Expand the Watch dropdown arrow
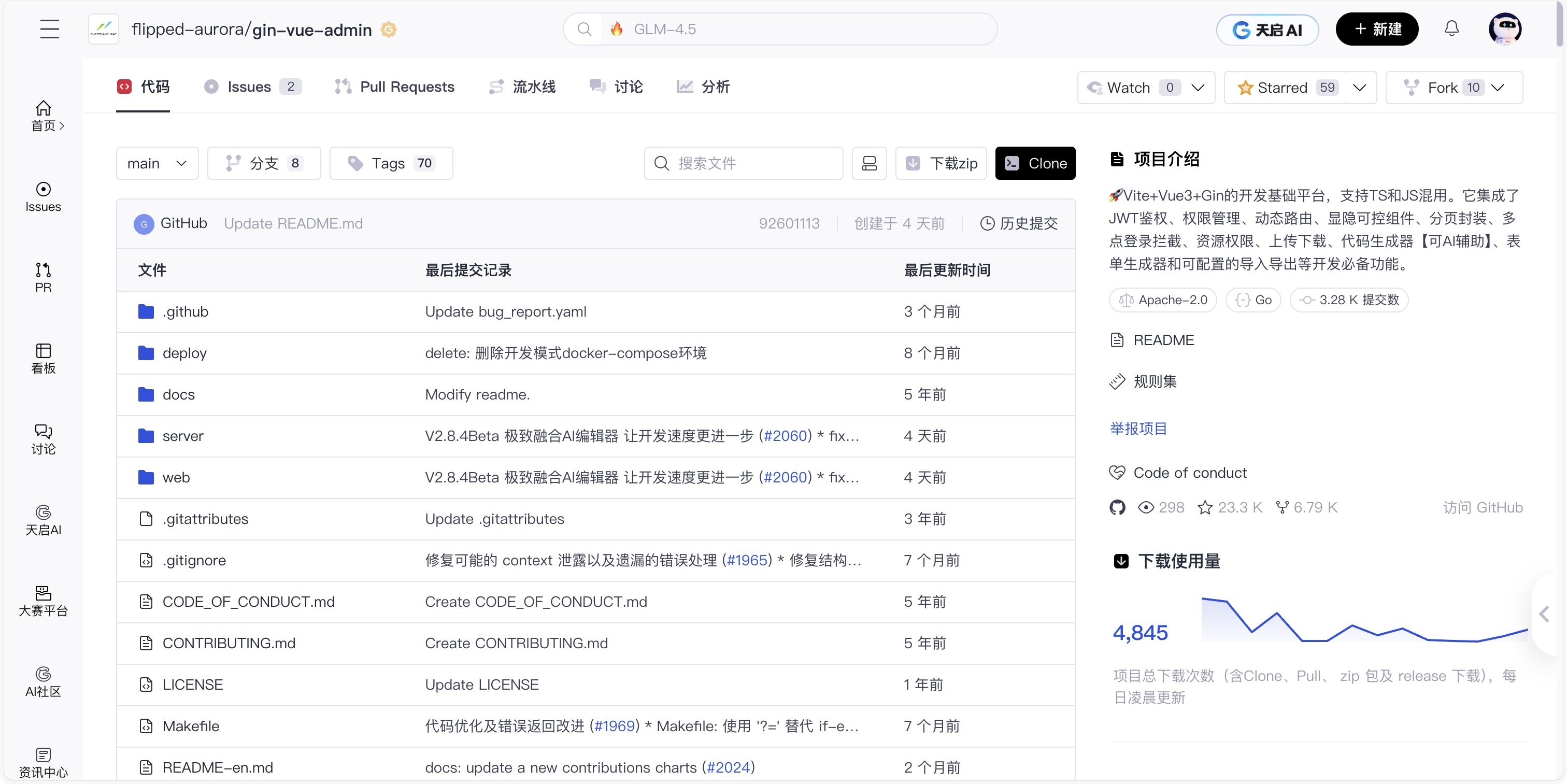The width and height of the screenshot is (1567, 784). pyautogui.click(x=1199, y=88)
